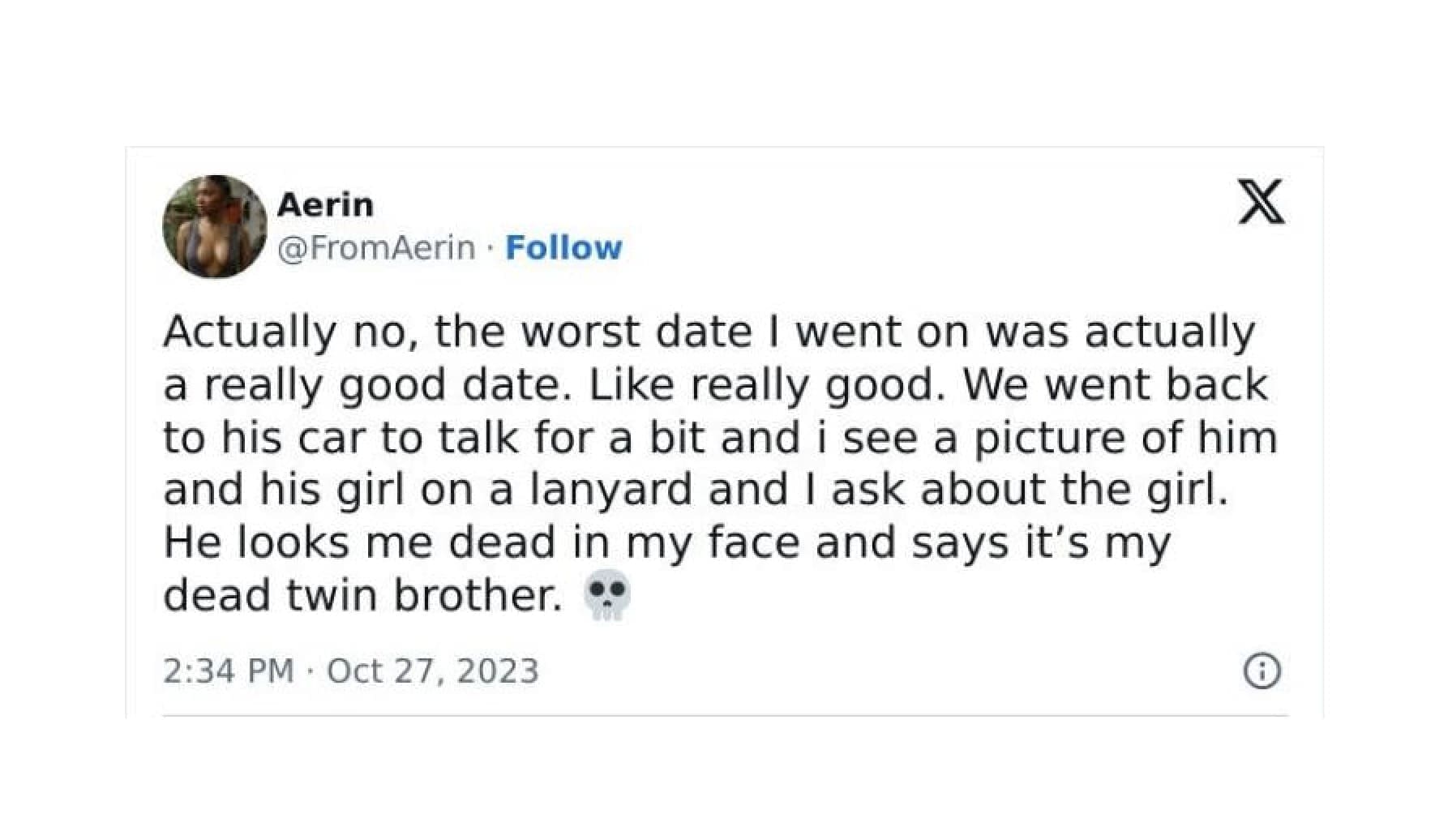Image resolution: width=1435 pixels, height=840 pixels.
Task: Click the phrase "dead twin brother"
Action: pyautogui.click(x=362, y=596)
